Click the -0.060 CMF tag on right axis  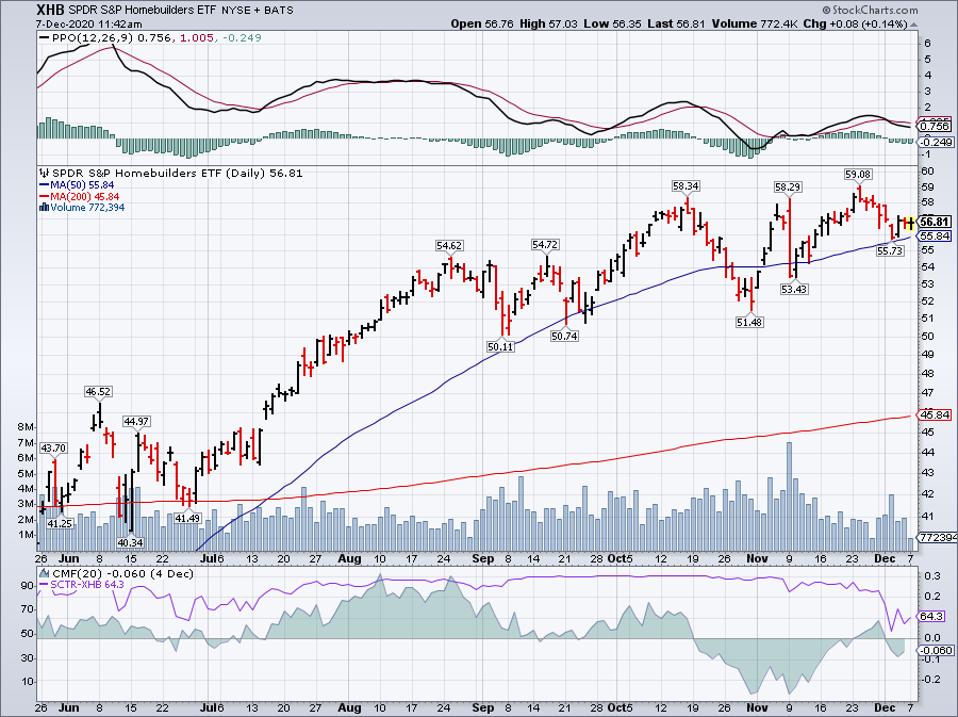pos(935,650)
